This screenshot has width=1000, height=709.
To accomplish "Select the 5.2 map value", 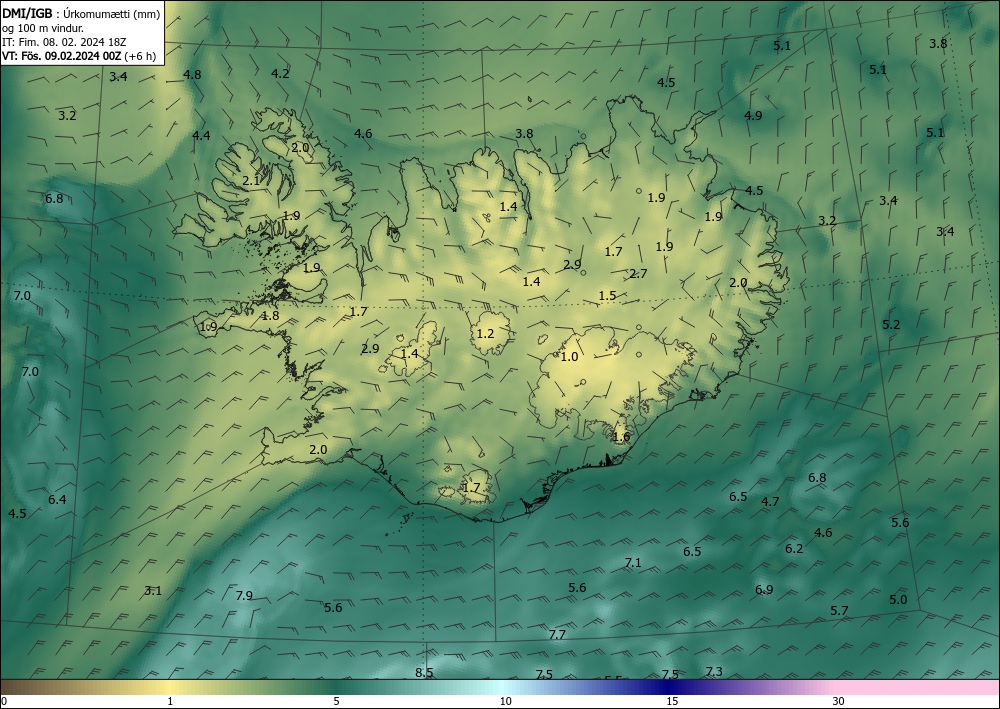I will pyautogui.click(x=891, y=325).
